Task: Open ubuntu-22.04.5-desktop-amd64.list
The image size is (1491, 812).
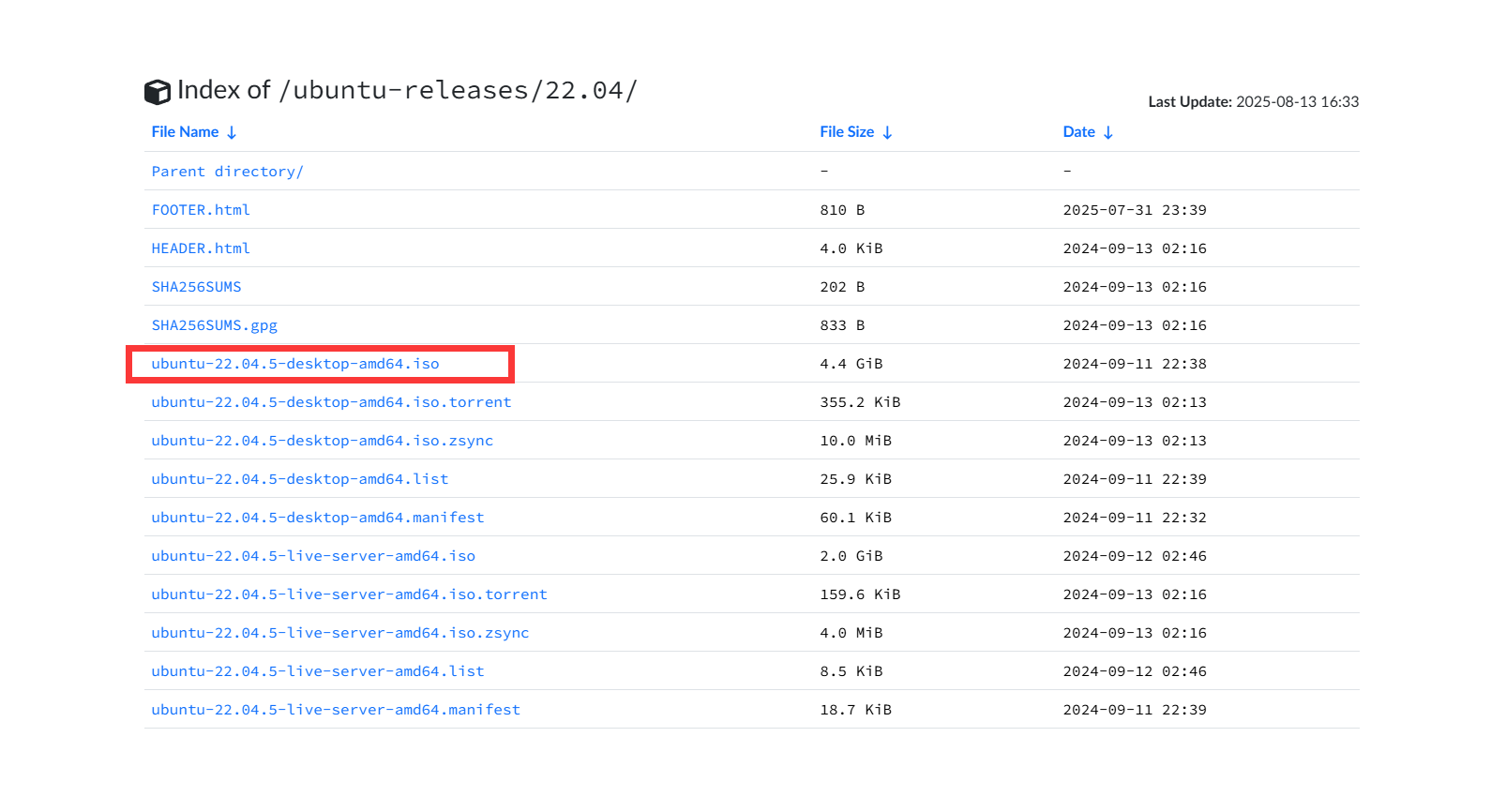Action: (x=300, y=479)
